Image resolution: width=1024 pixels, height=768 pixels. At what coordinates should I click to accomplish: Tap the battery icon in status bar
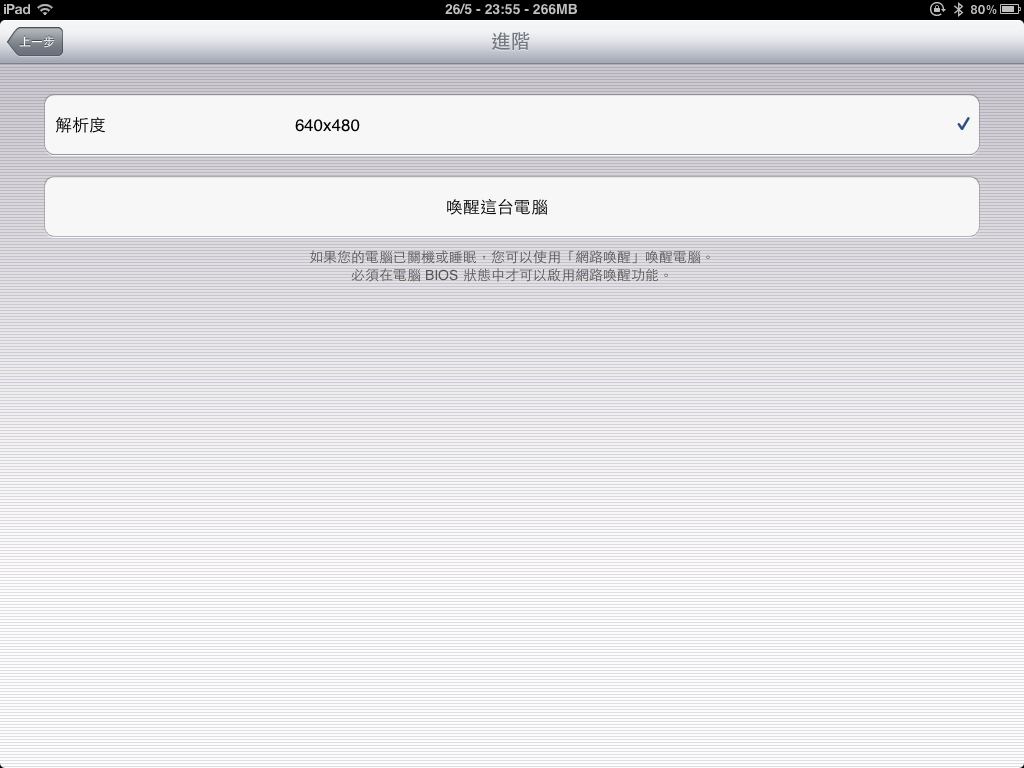(1010, 9)
